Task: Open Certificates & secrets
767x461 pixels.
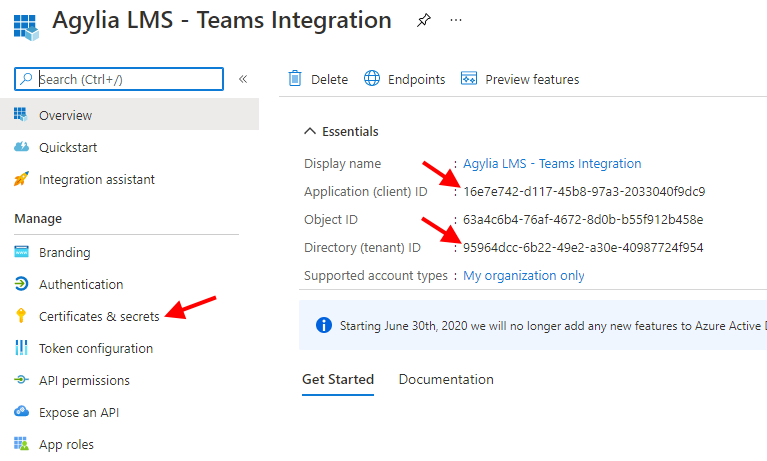Action: coord(99,317)
